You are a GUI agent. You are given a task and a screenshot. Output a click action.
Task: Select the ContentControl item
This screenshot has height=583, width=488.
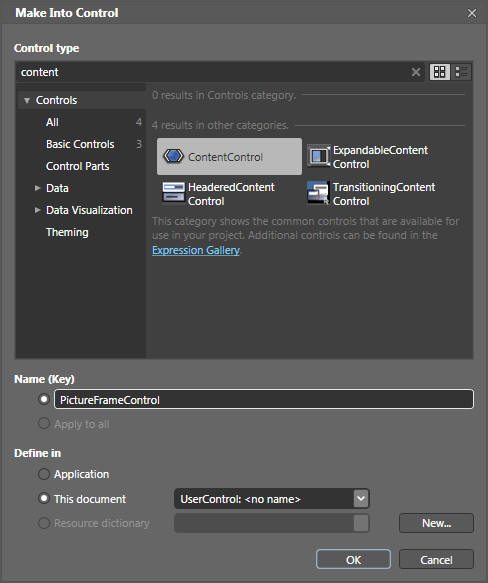229,157
